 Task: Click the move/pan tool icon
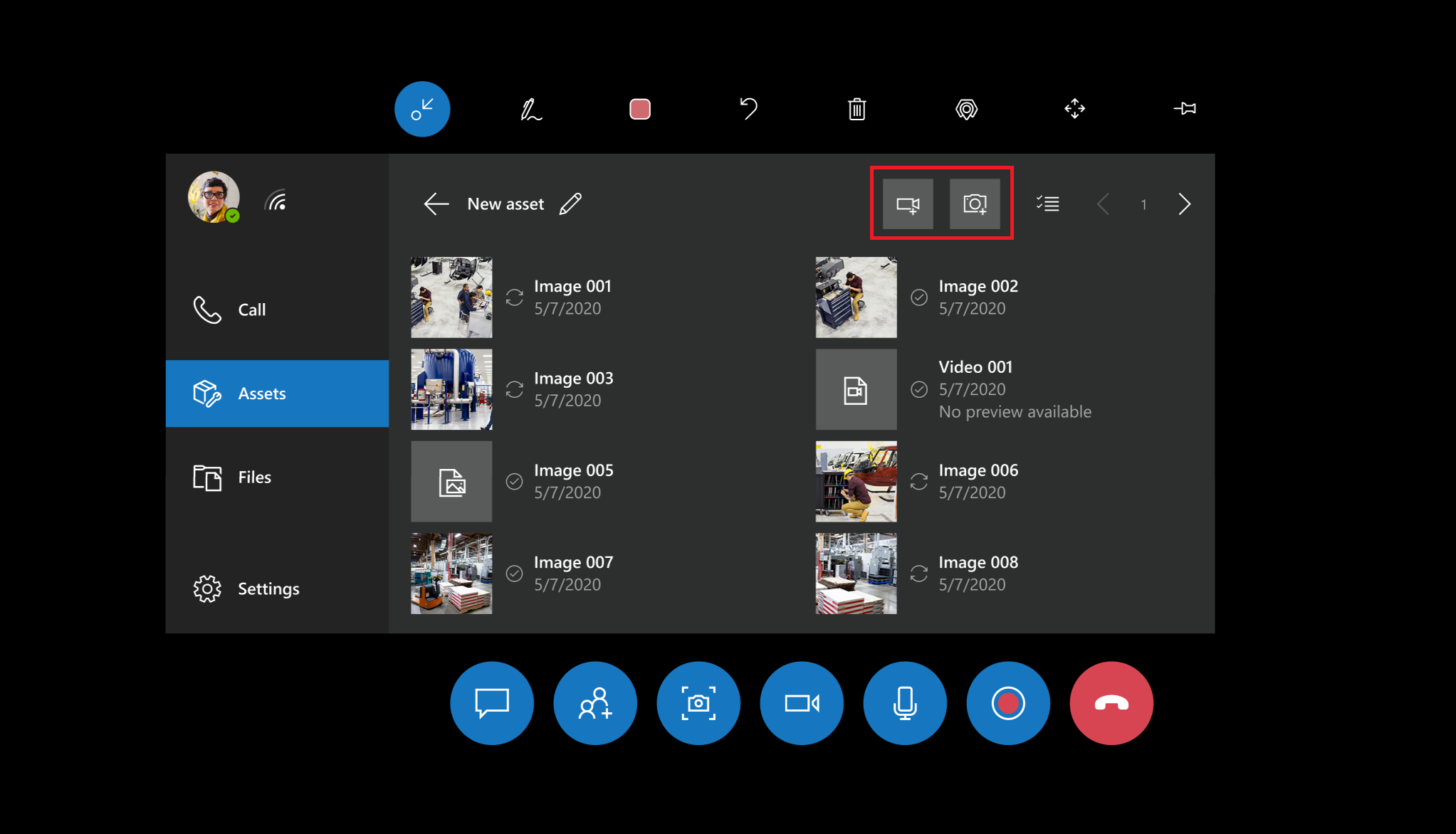[x=1074, y=108]
